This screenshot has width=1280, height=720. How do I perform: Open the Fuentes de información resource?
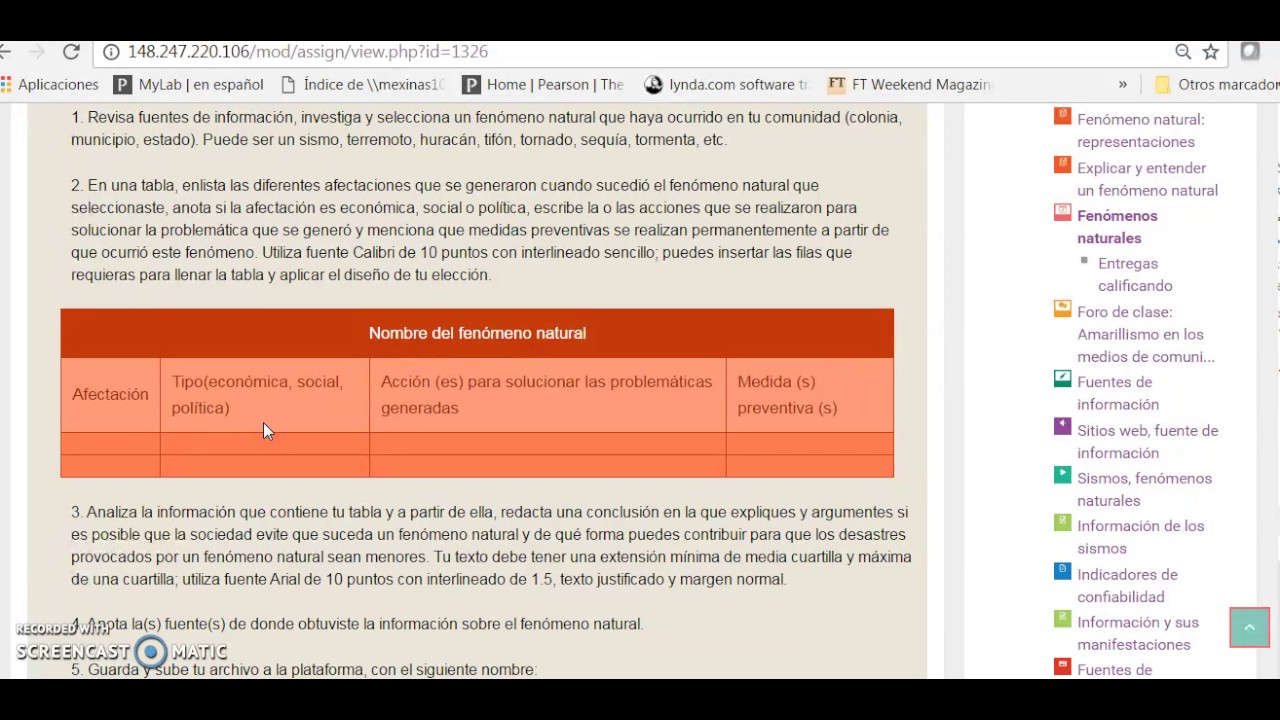click(x=1118, y=393)
